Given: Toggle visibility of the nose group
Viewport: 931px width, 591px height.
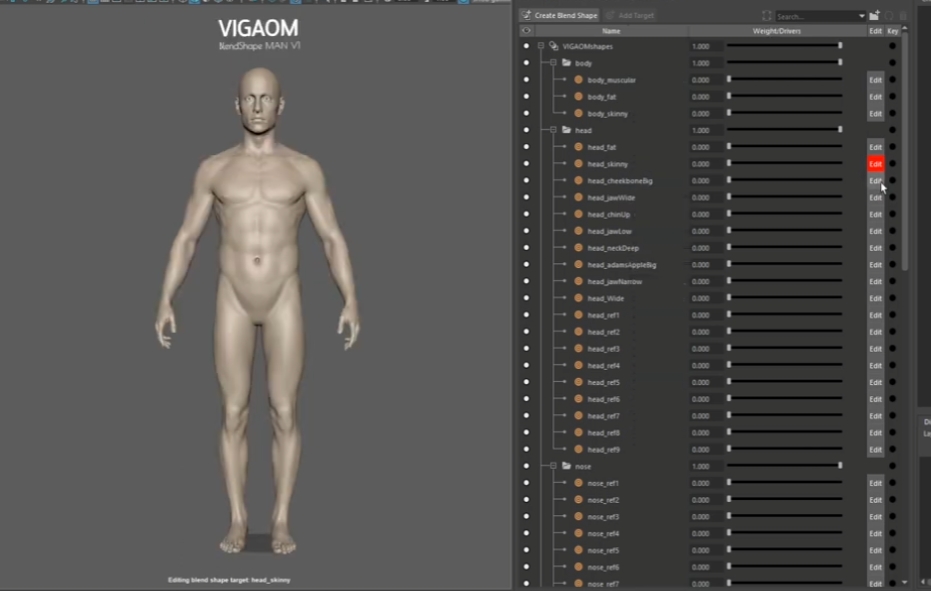Looking at the screenshot, I should 526,466.
